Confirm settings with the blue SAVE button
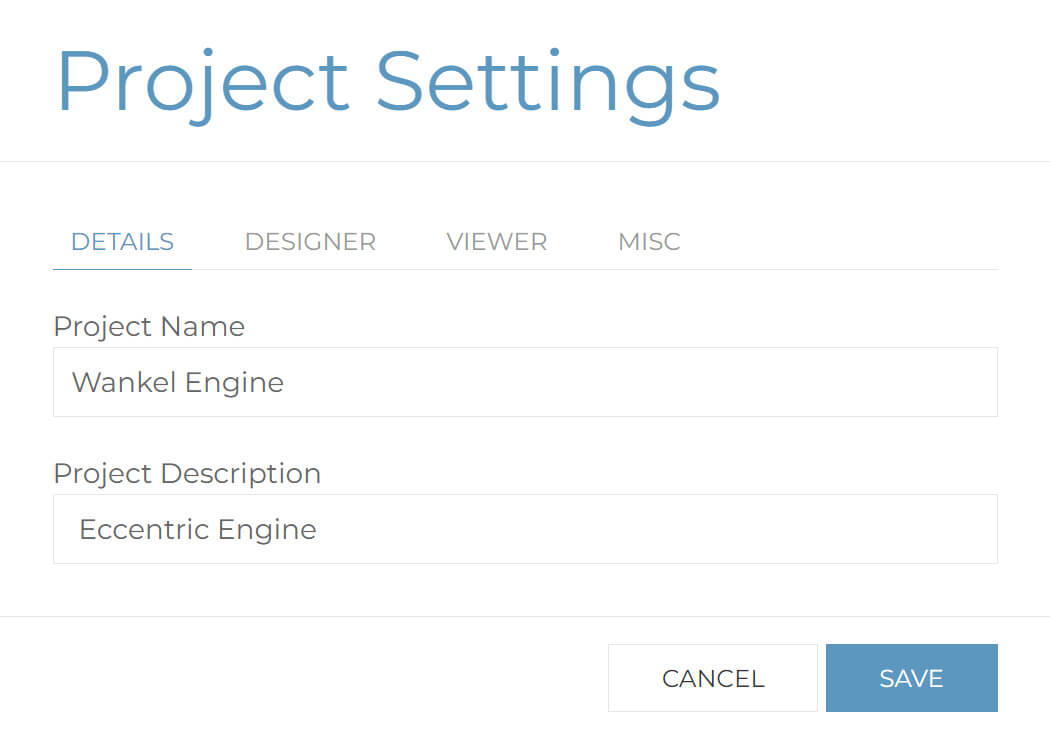 (x=911, y=677)
